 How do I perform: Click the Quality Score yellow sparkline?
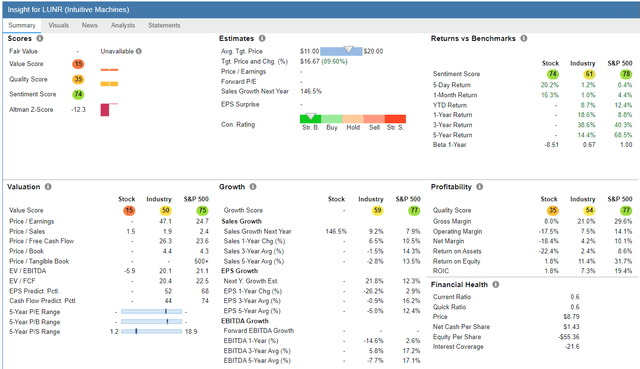(x=109, y=84)
